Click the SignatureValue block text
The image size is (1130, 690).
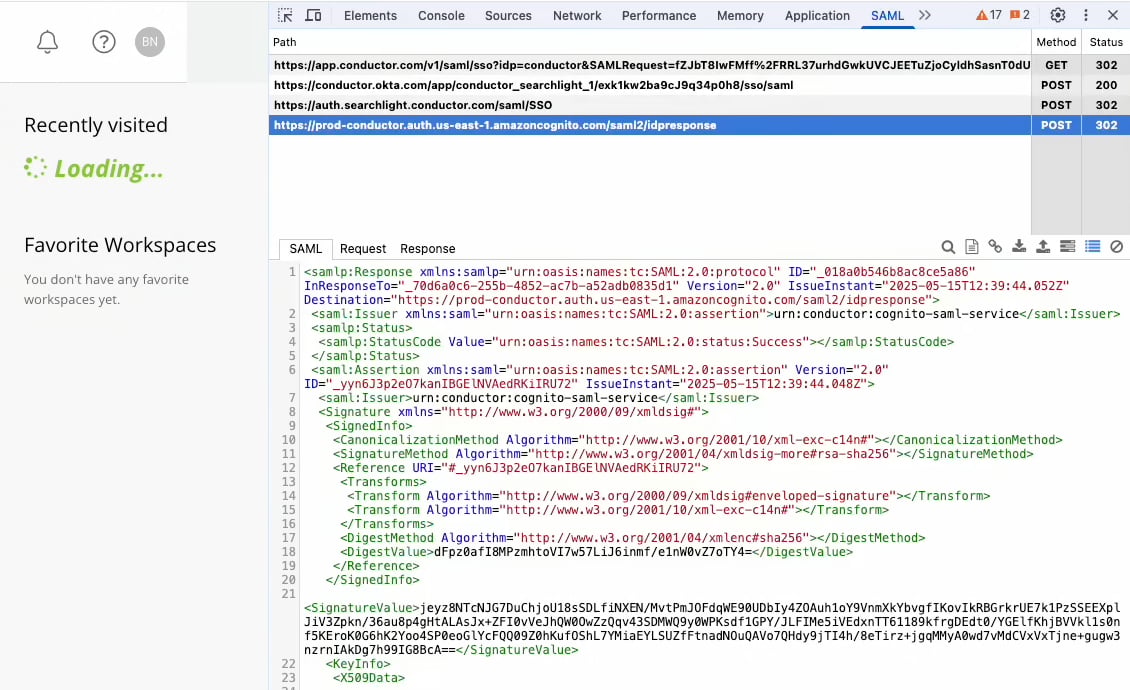[712, 629]
